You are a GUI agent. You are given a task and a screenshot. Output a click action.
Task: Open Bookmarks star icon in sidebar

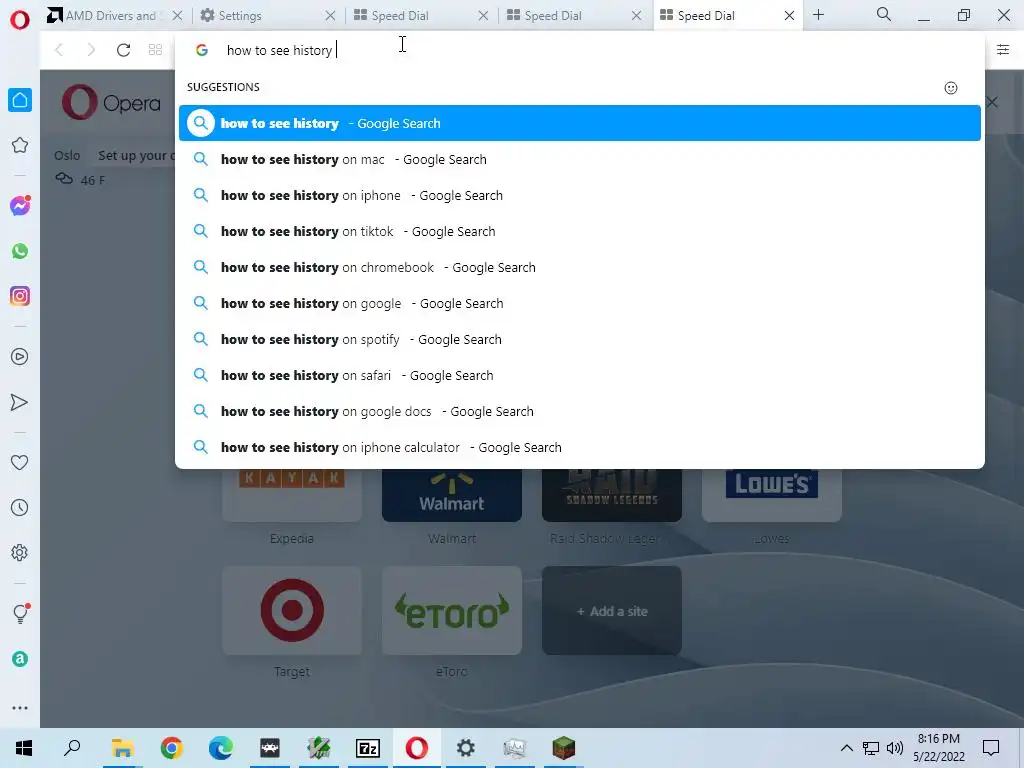point(20,145)
